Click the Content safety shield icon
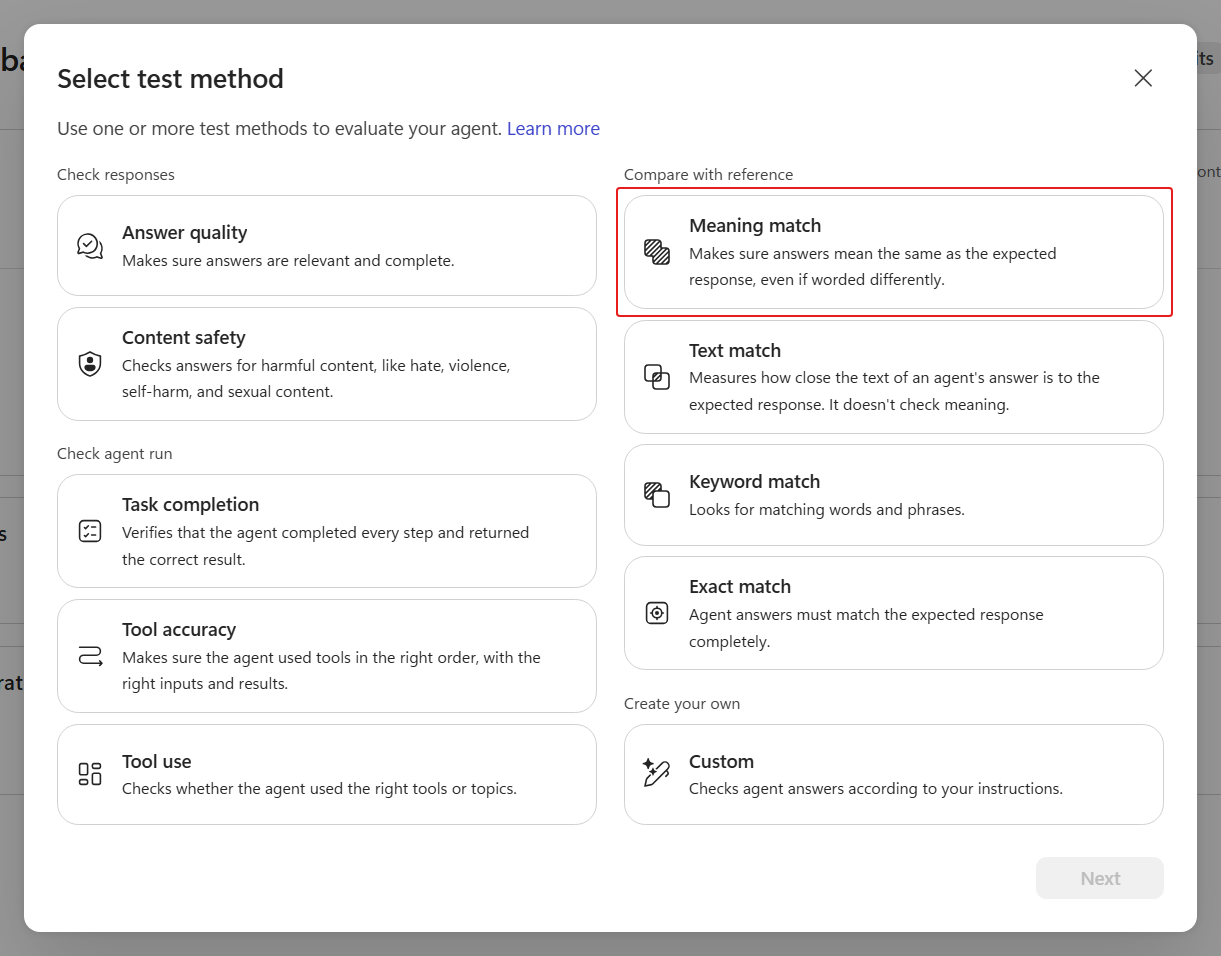Viewport: 1221px width, 956px height. tap(90, 364)
